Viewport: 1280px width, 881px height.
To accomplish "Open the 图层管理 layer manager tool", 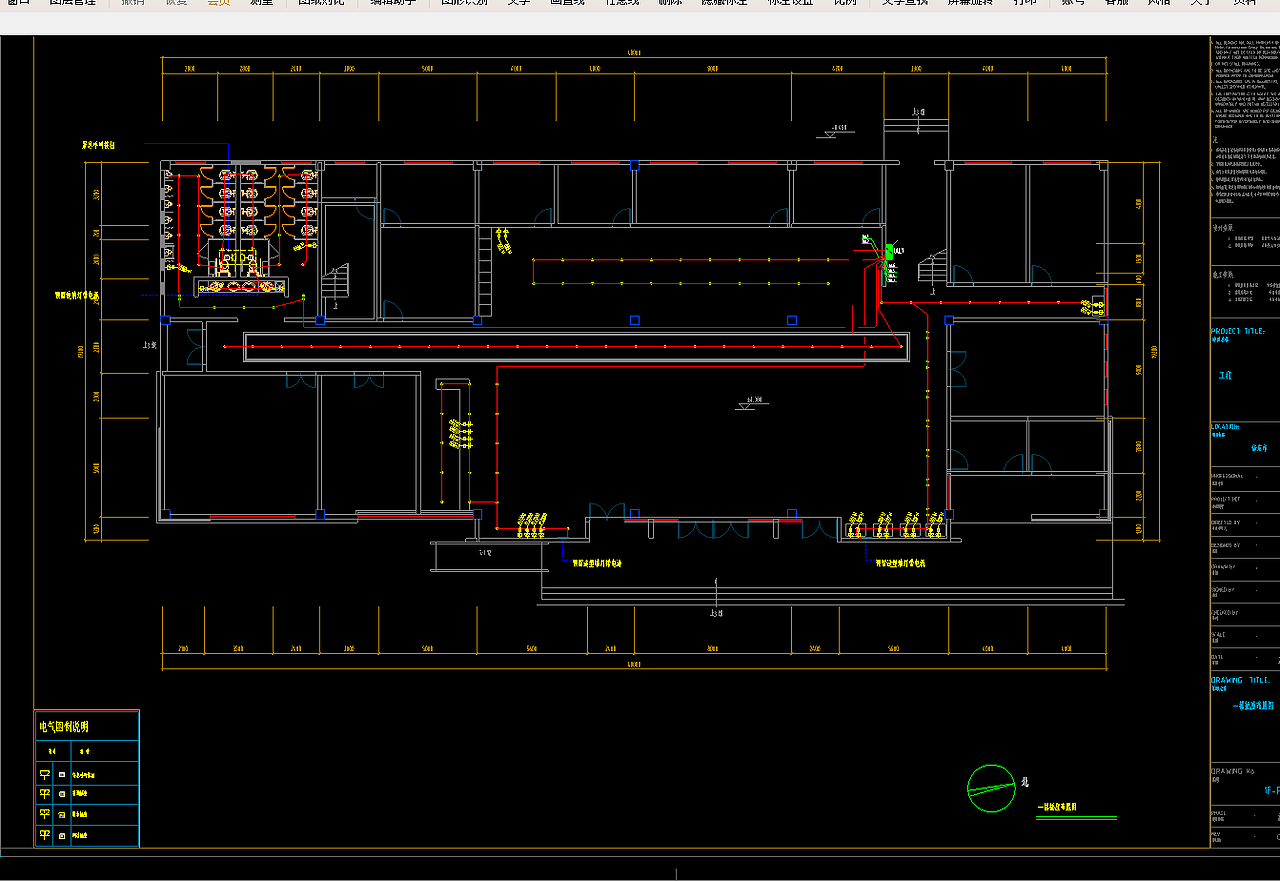I will pyautogui.click(x=73, y=3).
